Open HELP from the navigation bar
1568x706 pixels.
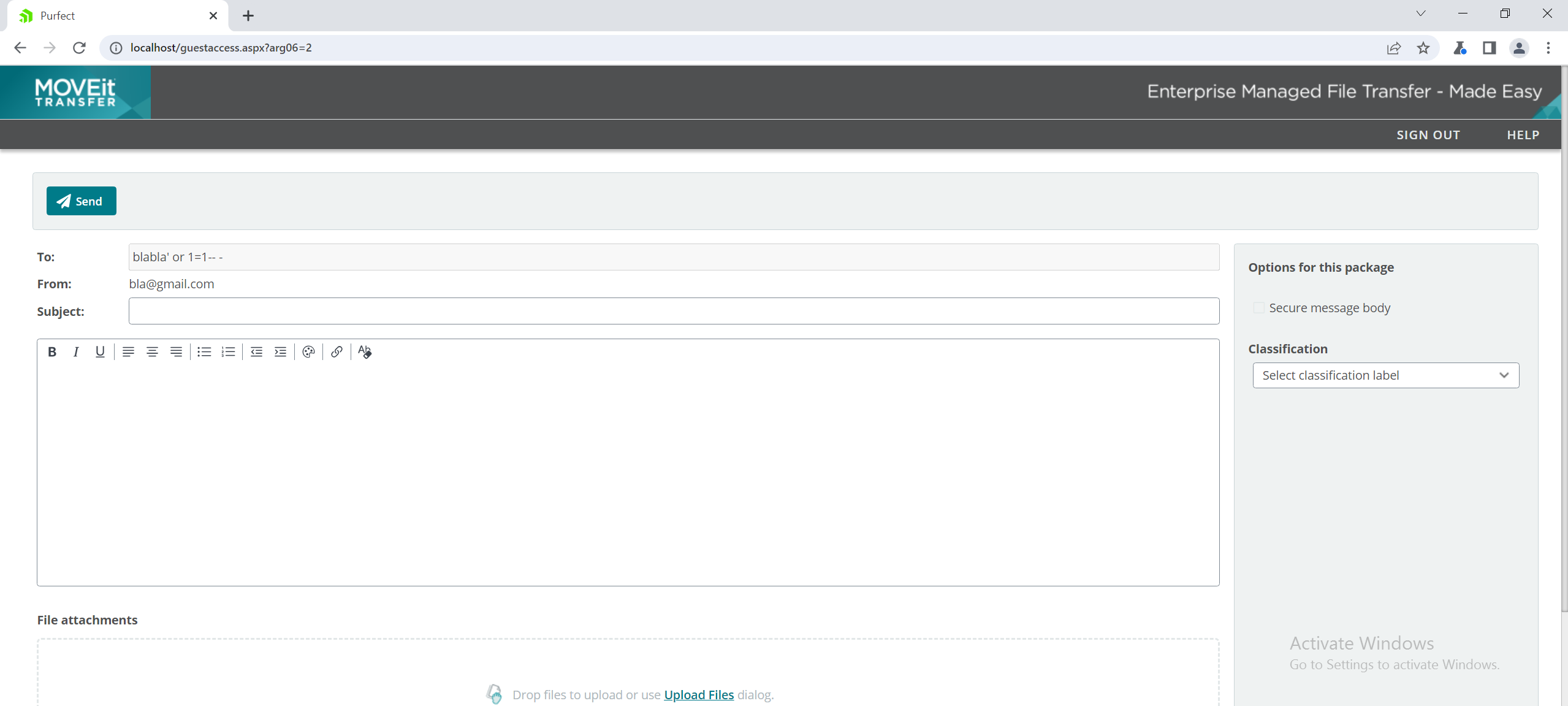pos(1523,135)
